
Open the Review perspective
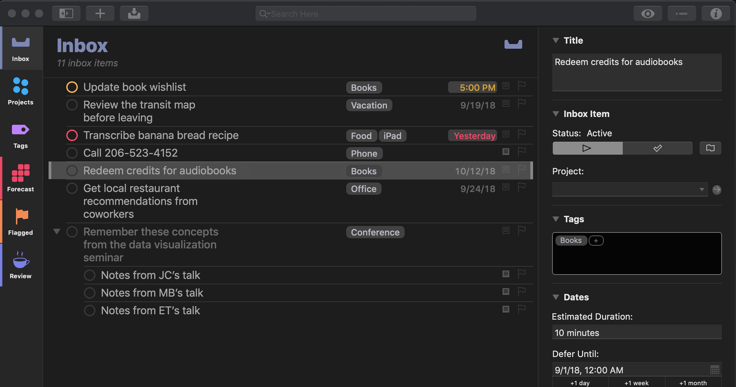coord(21,265)
